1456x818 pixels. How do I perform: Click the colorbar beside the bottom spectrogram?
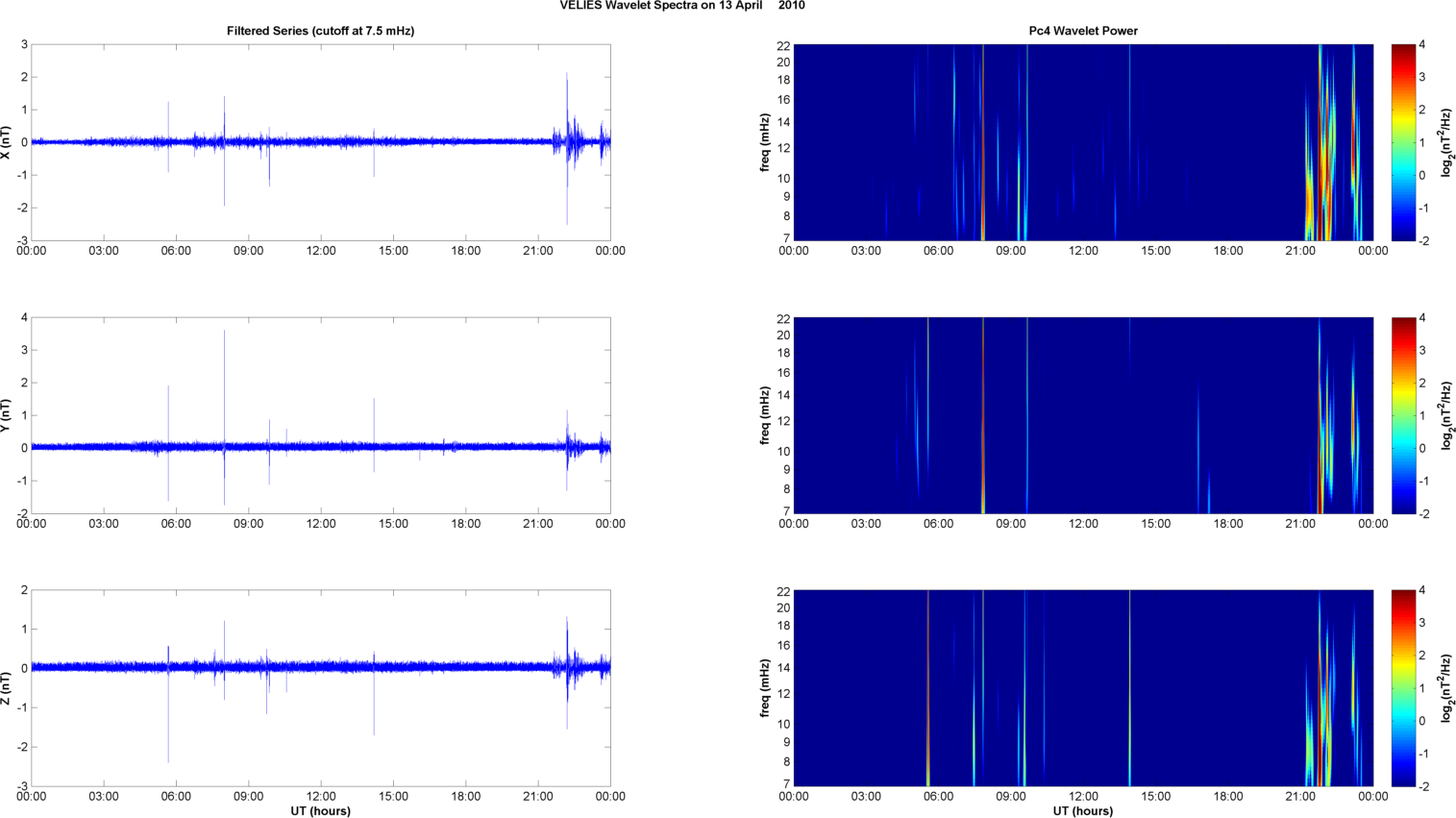point(1403,688)
